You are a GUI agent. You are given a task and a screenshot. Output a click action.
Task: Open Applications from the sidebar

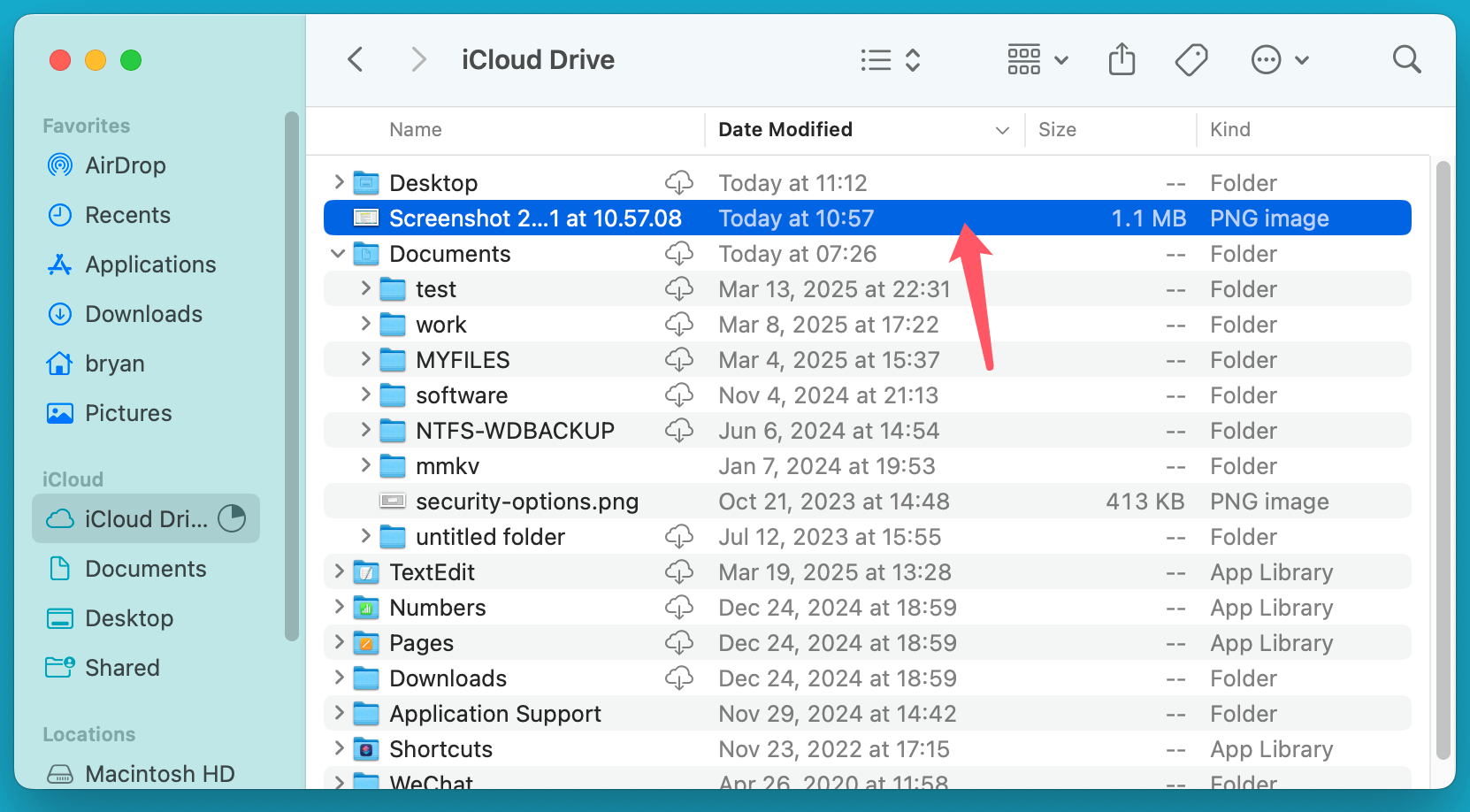[149, 264]
